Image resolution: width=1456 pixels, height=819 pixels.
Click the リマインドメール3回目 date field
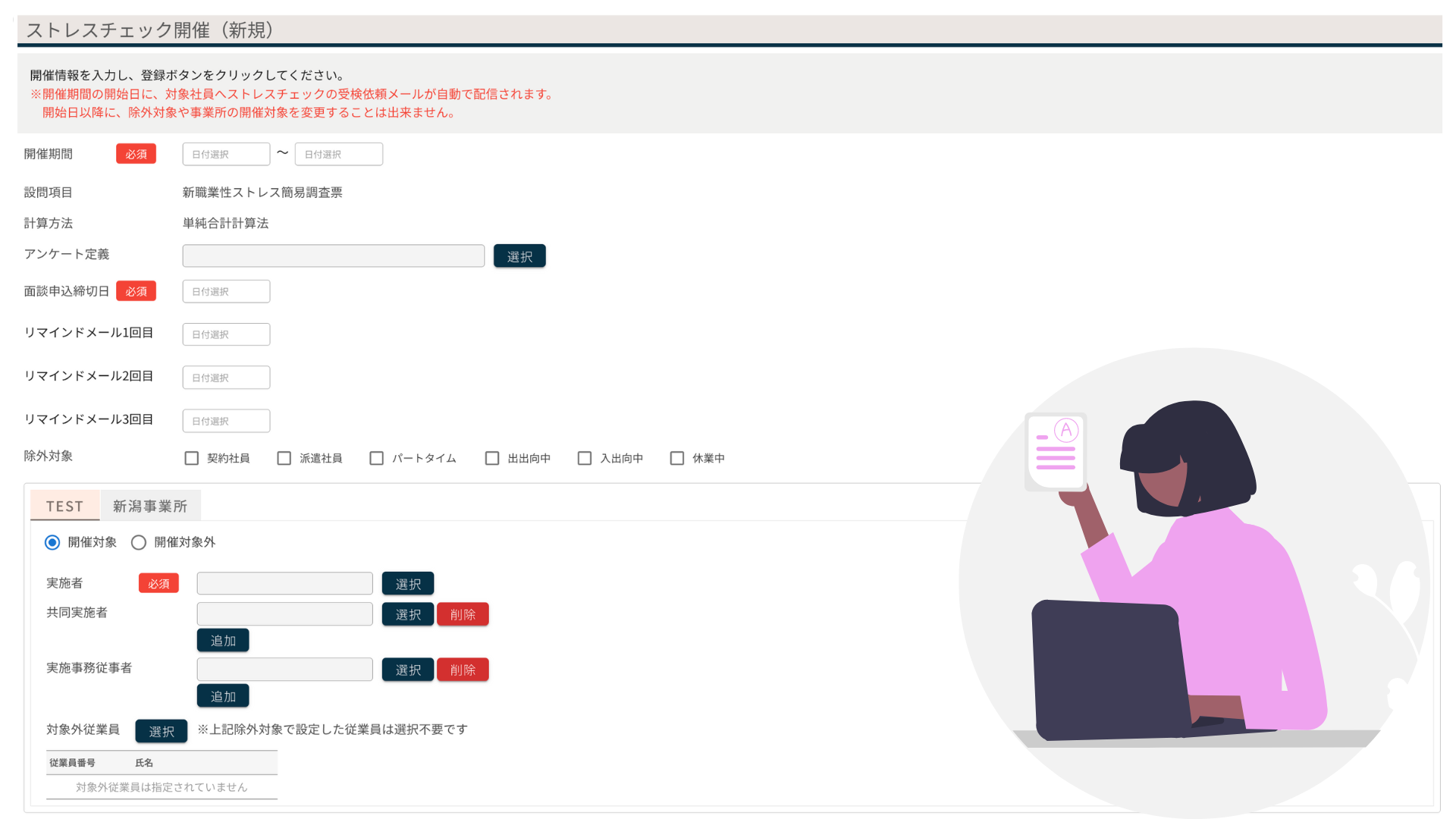(x=226, y=421)
